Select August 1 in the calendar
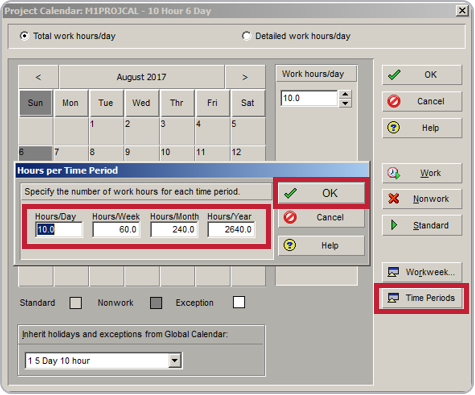The image size is (475, 395). click(x=106, y=131)
